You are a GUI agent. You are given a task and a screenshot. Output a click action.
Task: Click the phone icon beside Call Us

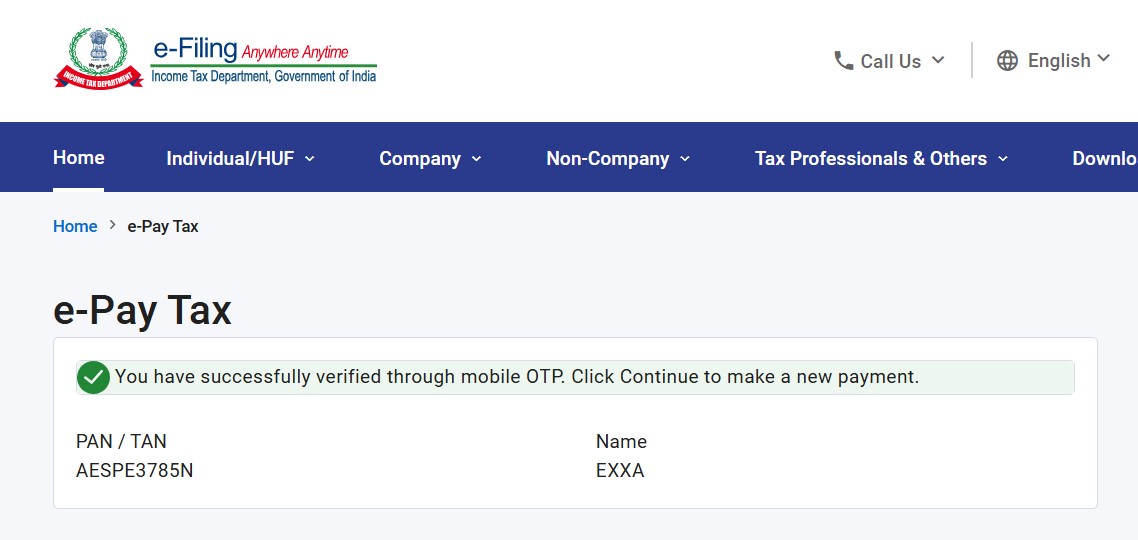tap(843, 61)
